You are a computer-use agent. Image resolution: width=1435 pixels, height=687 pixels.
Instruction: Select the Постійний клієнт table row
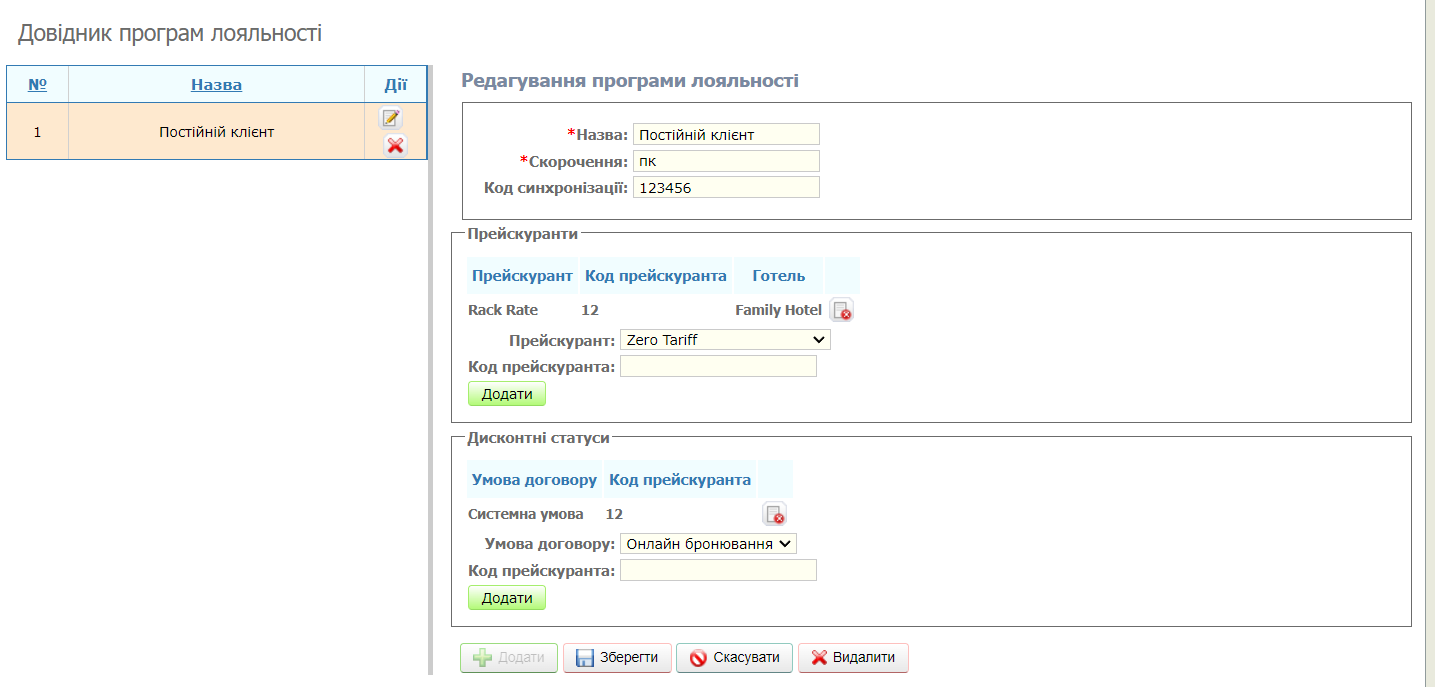pos(216,132)
